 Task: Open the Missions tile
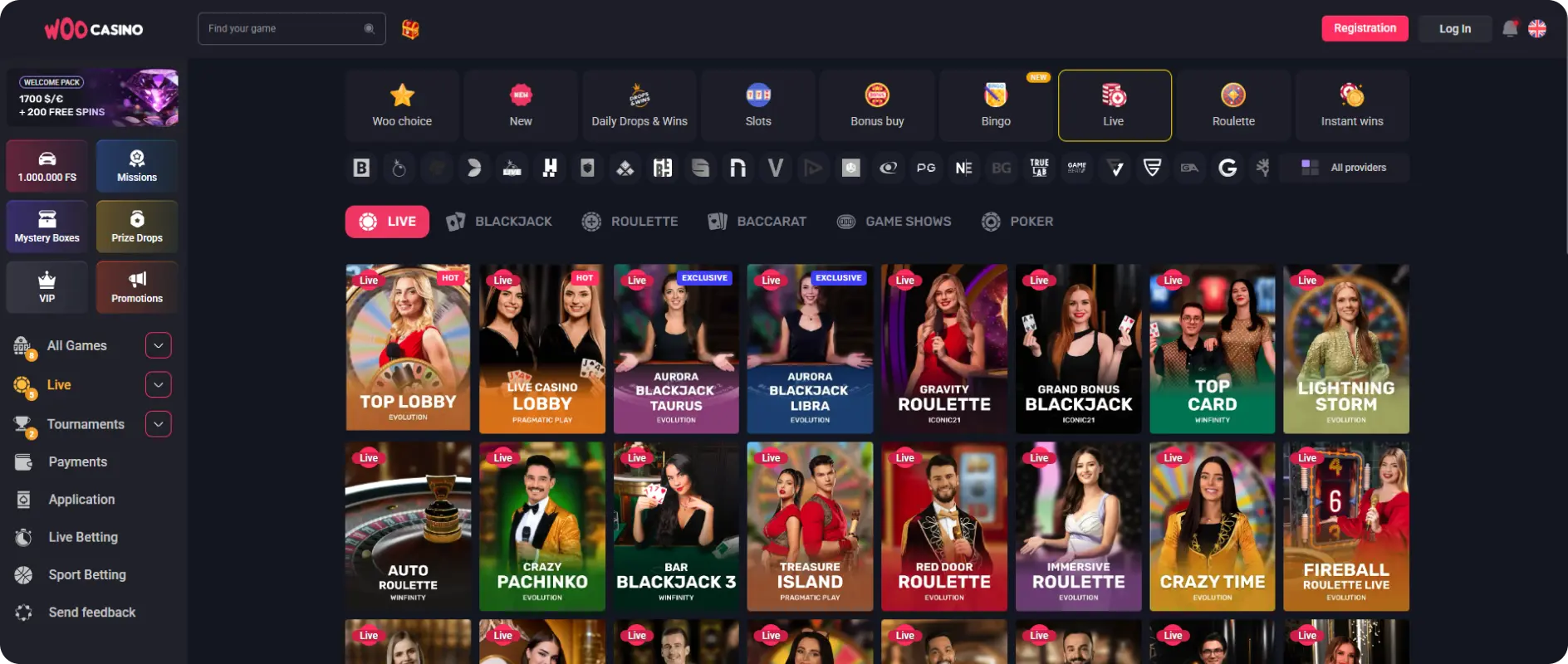[137, 166]
